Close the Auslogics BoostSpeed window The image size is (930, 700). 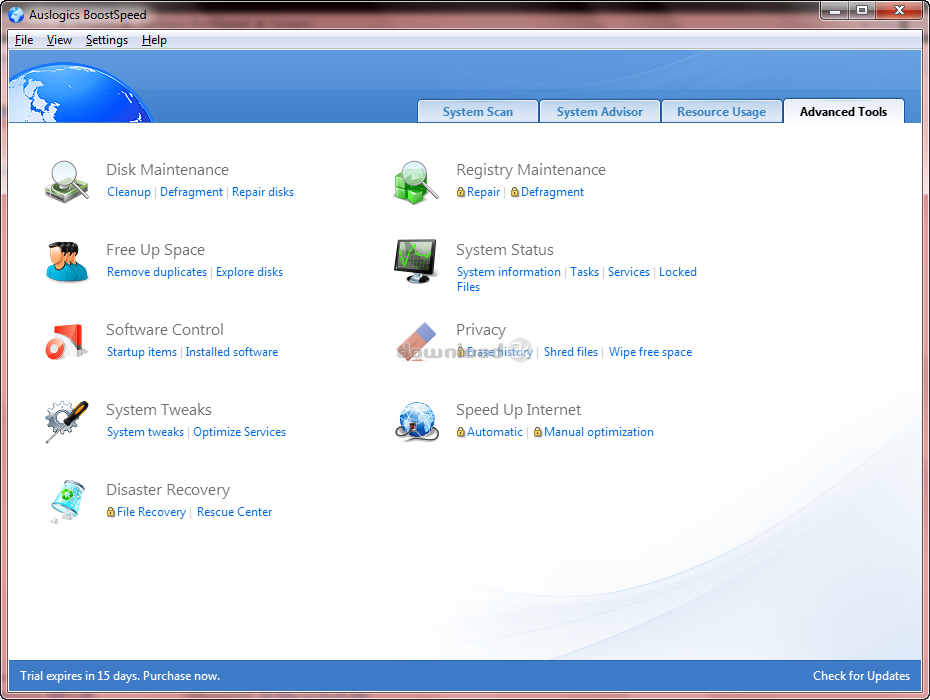click(899, 11)
